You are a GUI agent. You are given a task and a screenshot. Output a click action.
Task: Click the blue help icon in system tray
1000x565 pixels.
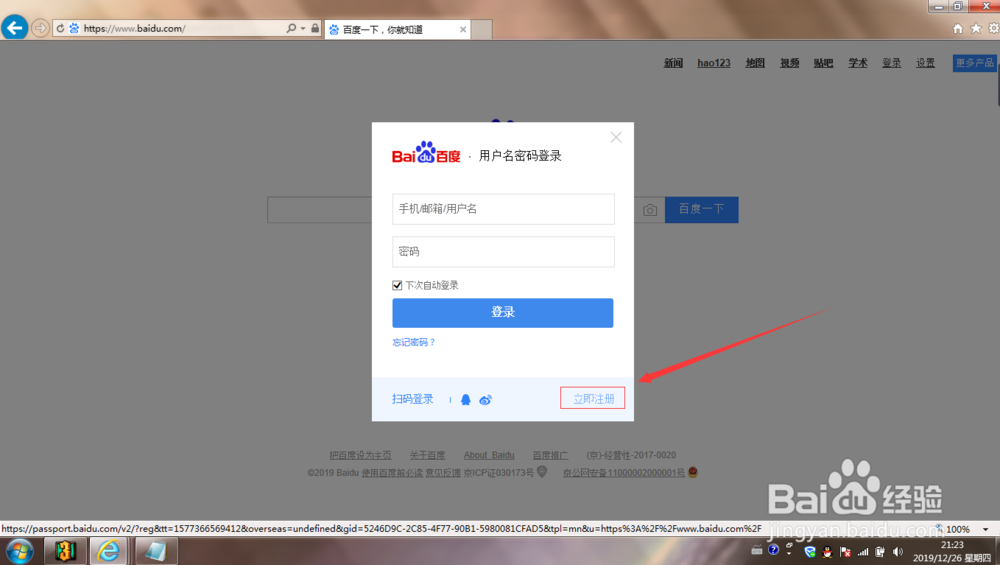[x=774, y=550]
